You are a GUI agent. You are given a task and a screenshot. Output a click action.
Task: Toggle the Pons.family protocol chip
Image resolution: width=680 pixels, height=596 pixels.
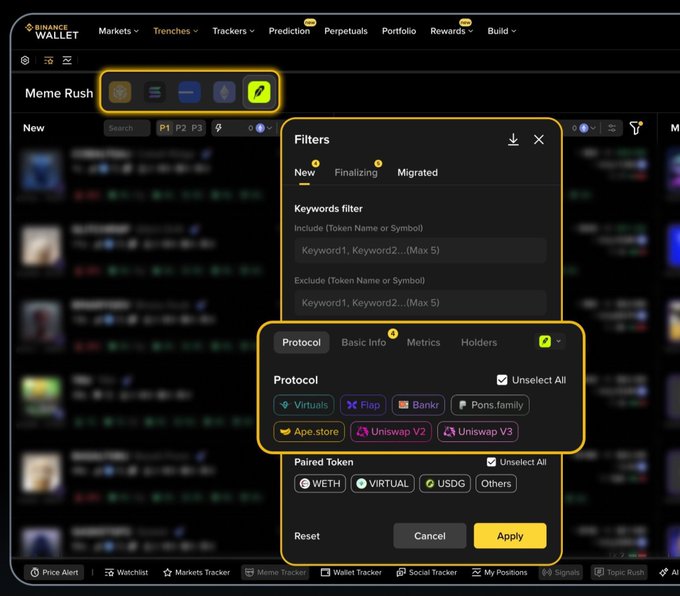pos(490,405)
